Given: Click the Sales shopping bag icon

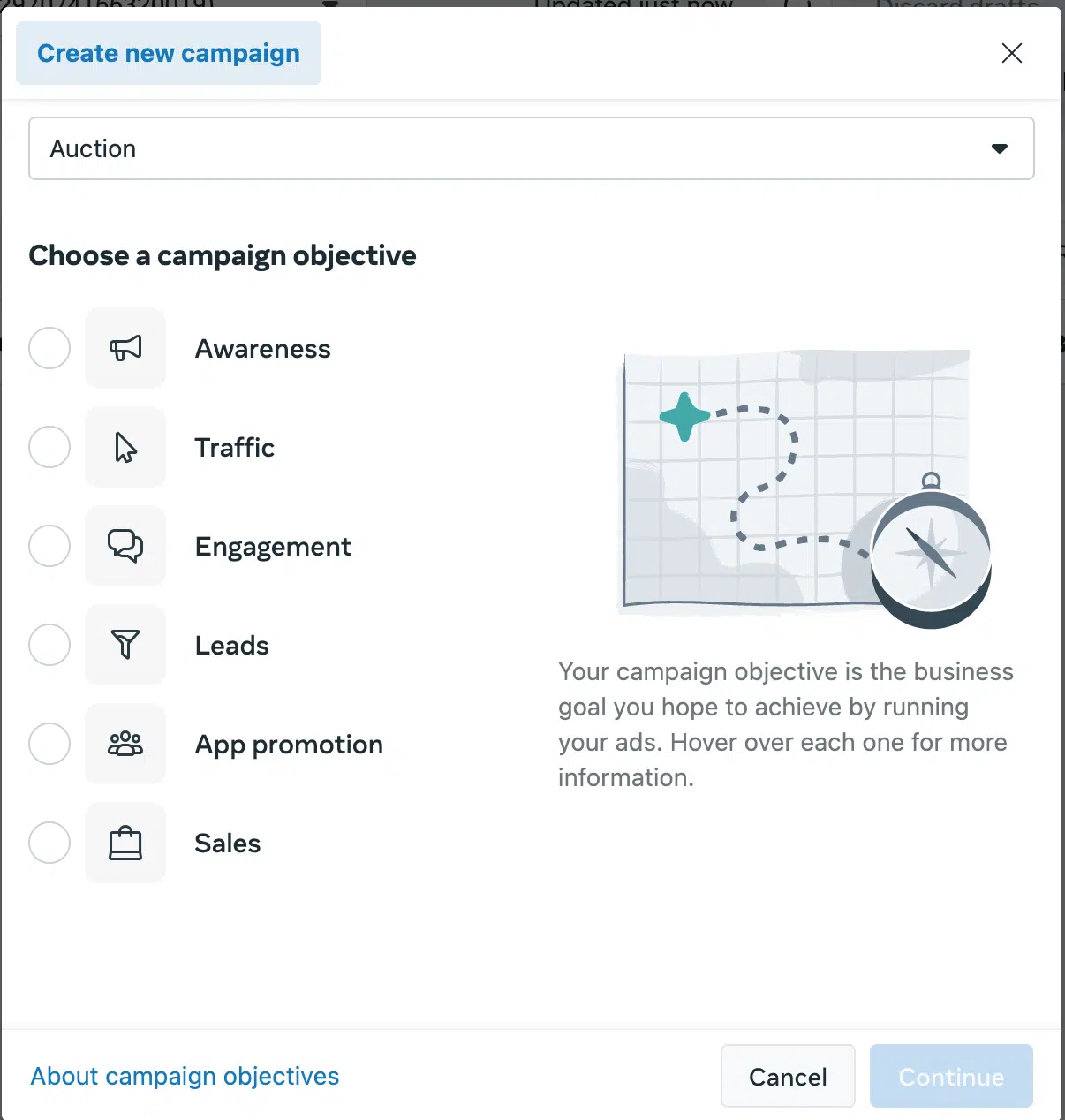Looking at the screenshot, I should point(125,843).
